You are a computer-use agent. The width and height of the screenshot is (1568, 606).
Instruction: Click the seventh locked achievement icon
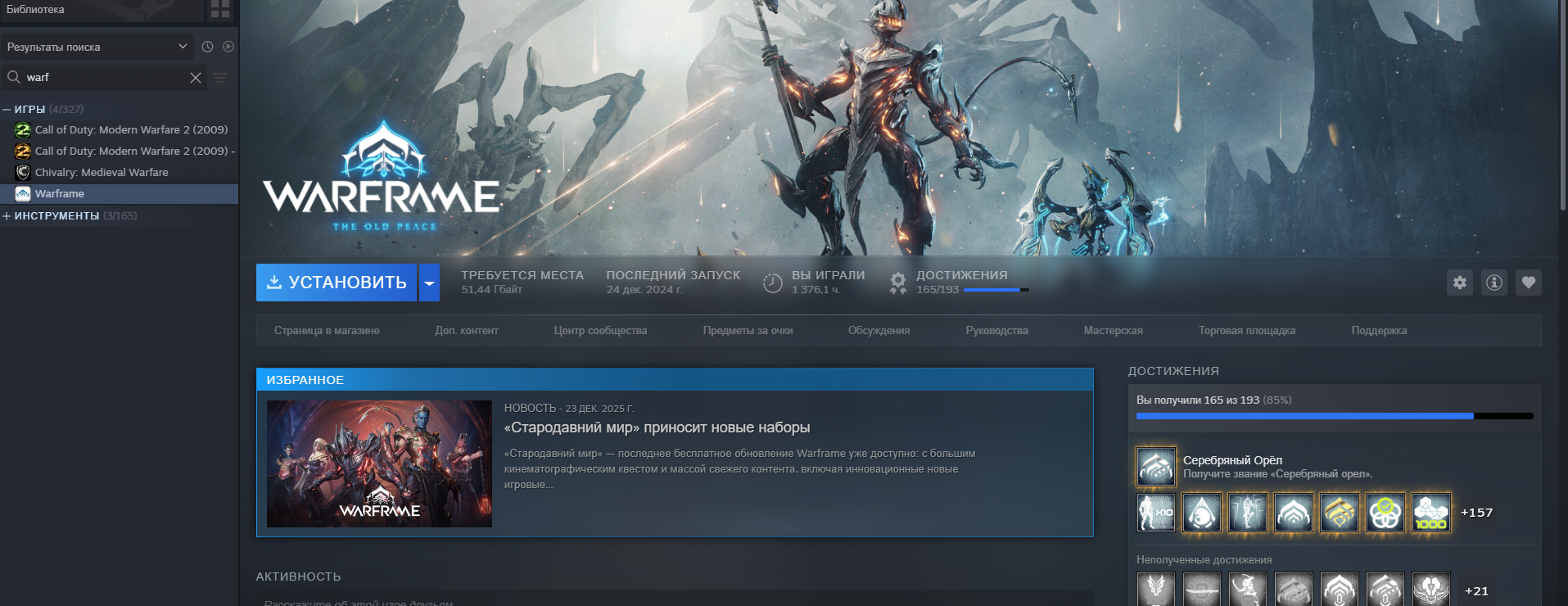pyautogui.click(x=1431, y=590)
